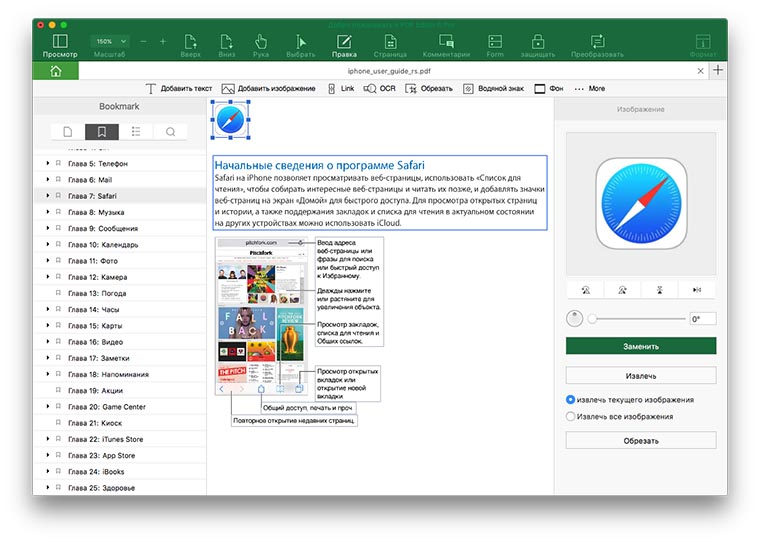Click Добавить изображение tool
Screen dimensions: 760x542
coord(269,89)
